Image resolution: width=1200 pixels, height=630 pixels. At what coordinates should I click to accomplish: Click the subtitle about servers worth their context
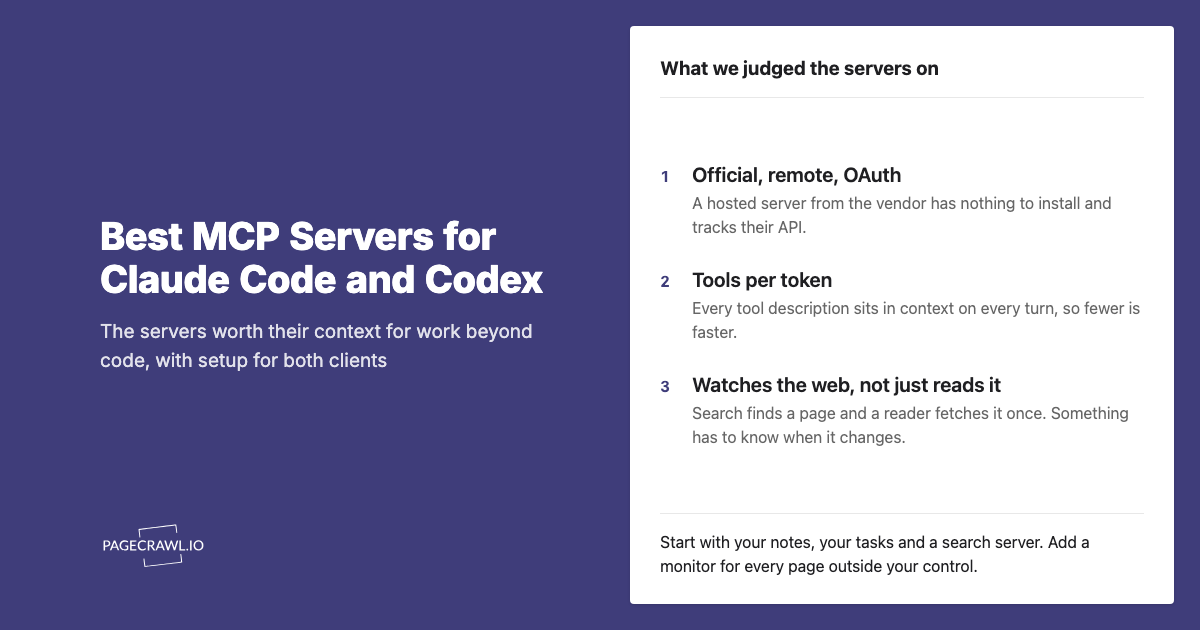317,345
